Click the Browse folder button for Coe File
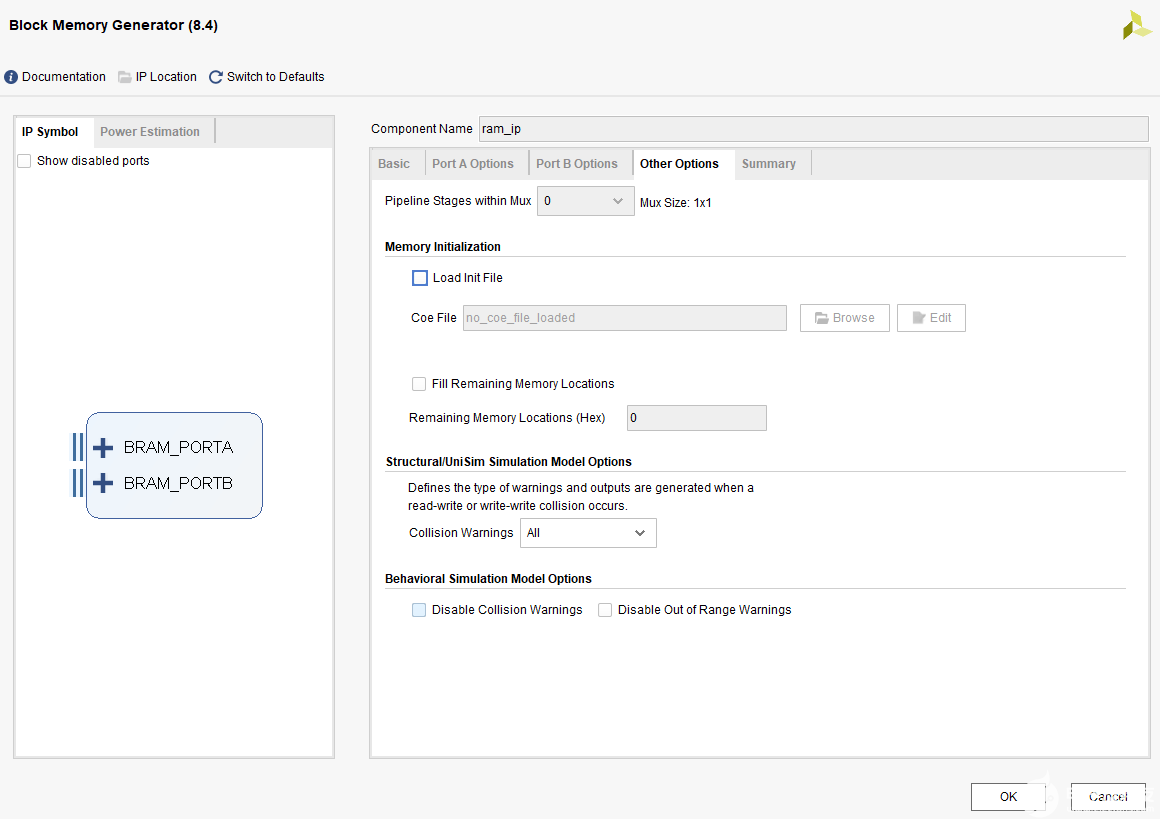The height and width of the screenshot is (819, 1160). tap(844, 318)
